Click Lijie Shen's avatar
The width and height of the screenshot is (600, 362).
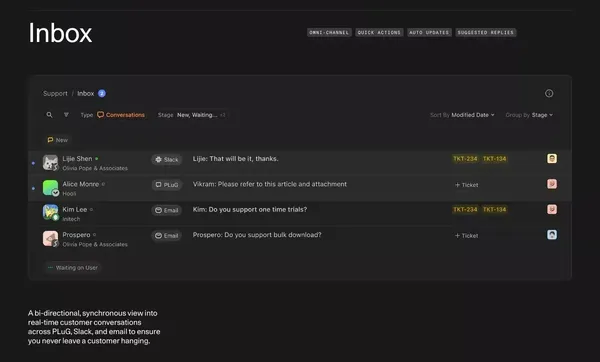pos(50,163)
